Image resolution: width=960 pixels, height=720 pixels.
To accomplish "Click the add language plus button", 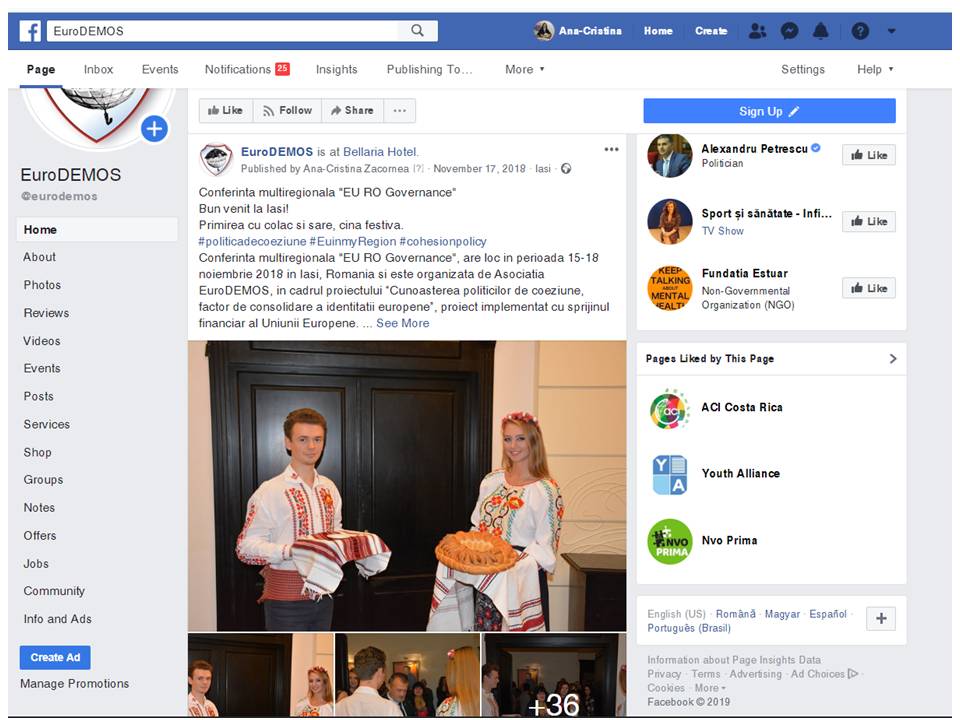I will click(x=881, y=618).
